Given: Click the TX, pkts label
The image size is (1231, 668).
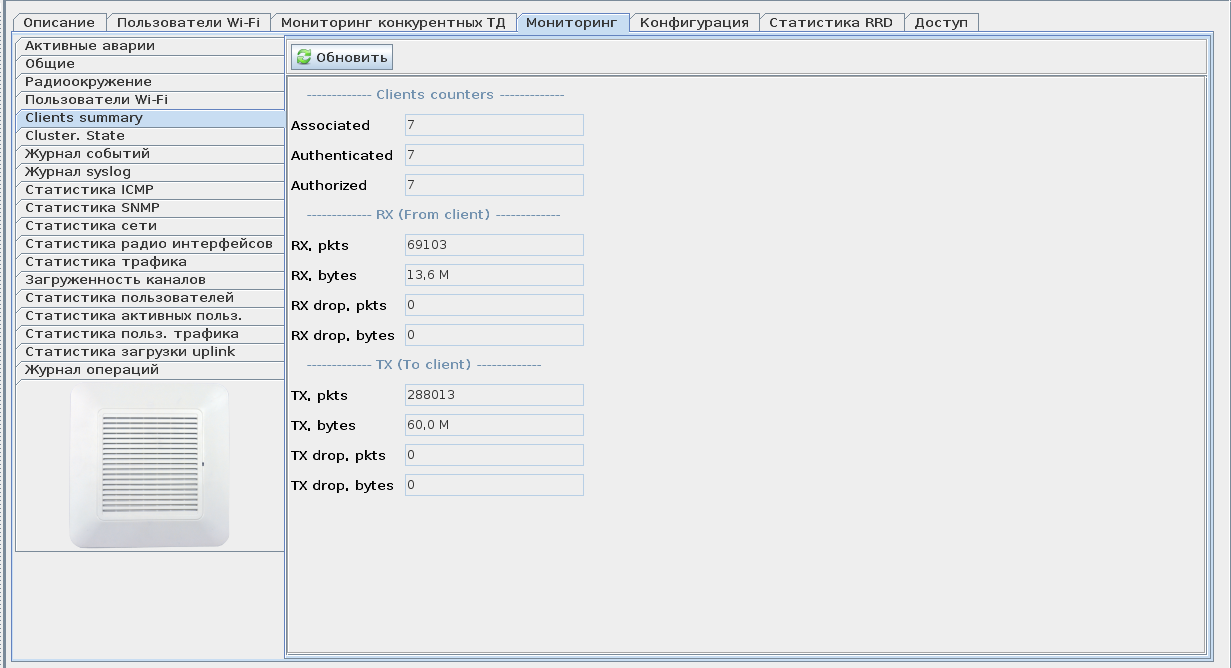Looking at the screenshot, I should (x=320, y=396).
